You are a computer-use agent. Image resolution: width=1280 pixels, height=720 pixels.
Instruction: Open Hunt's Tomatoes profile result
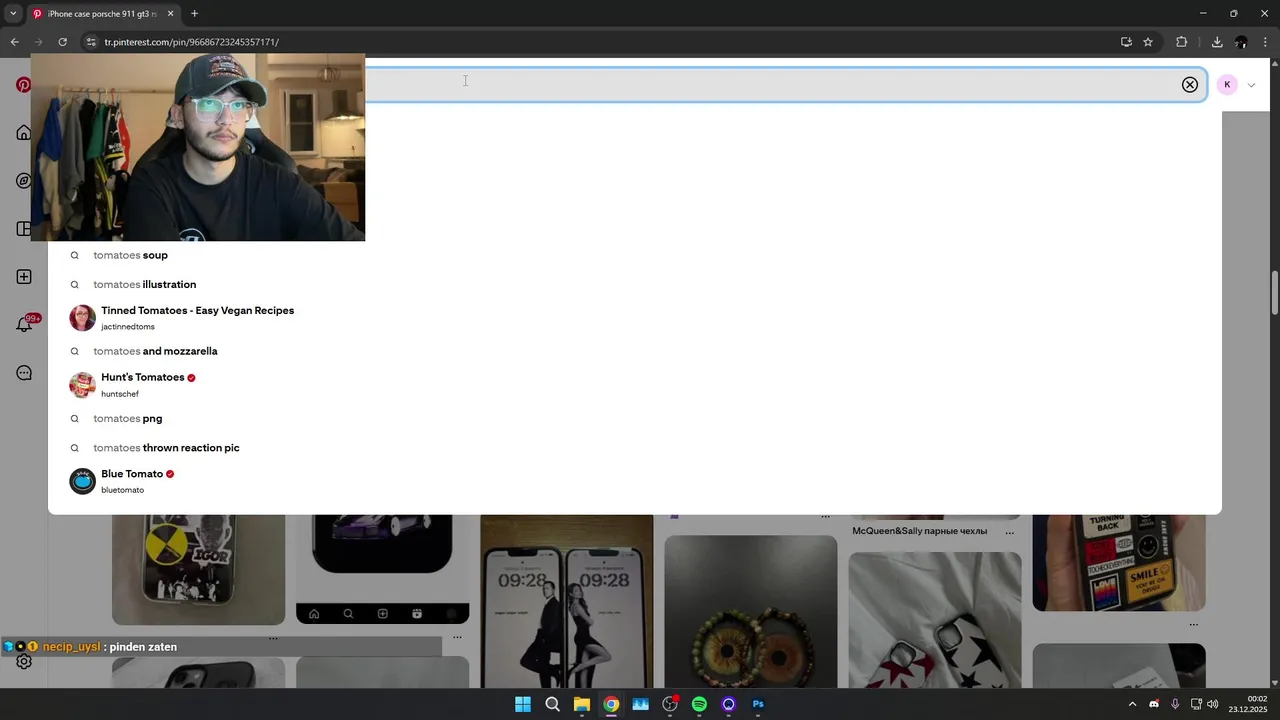132,385
